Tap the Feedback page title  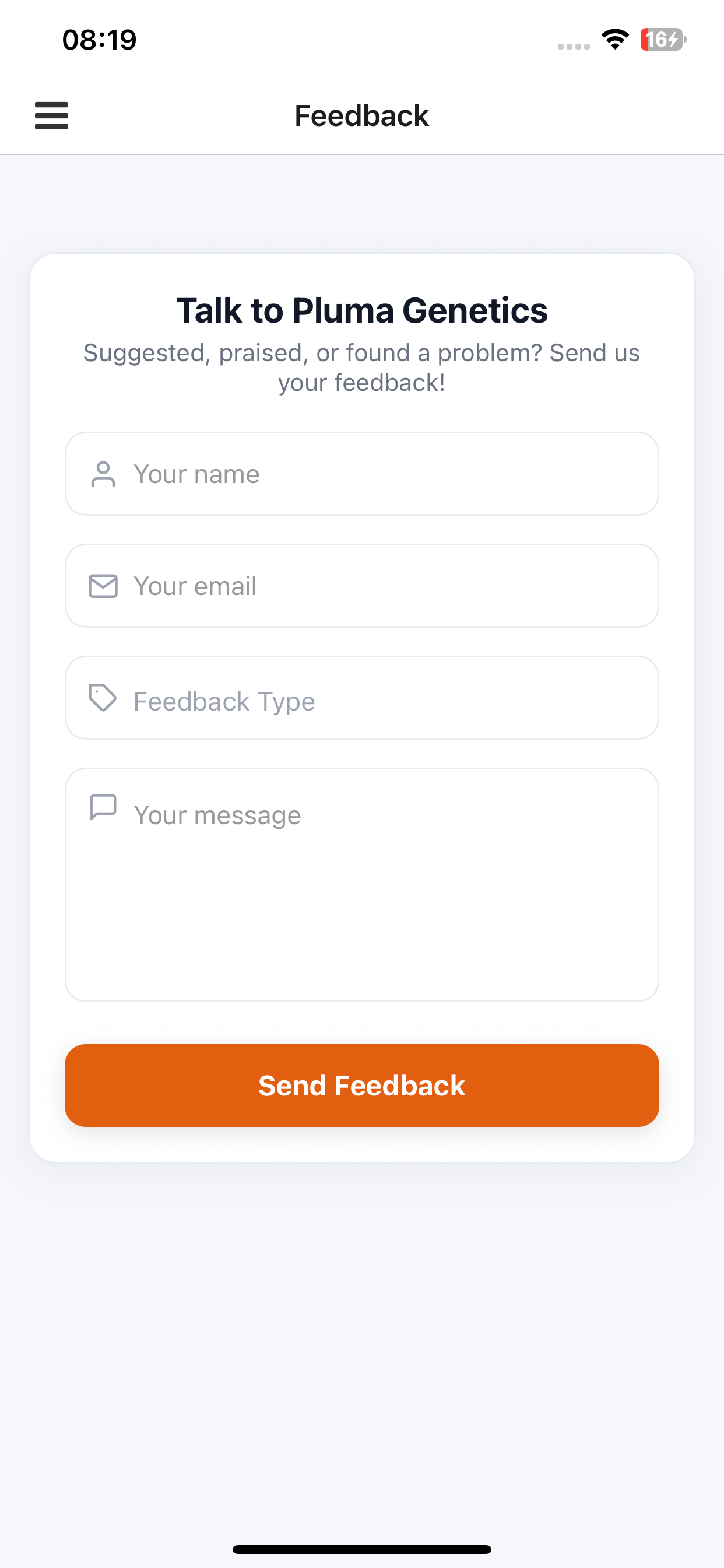tap(362, 116)
